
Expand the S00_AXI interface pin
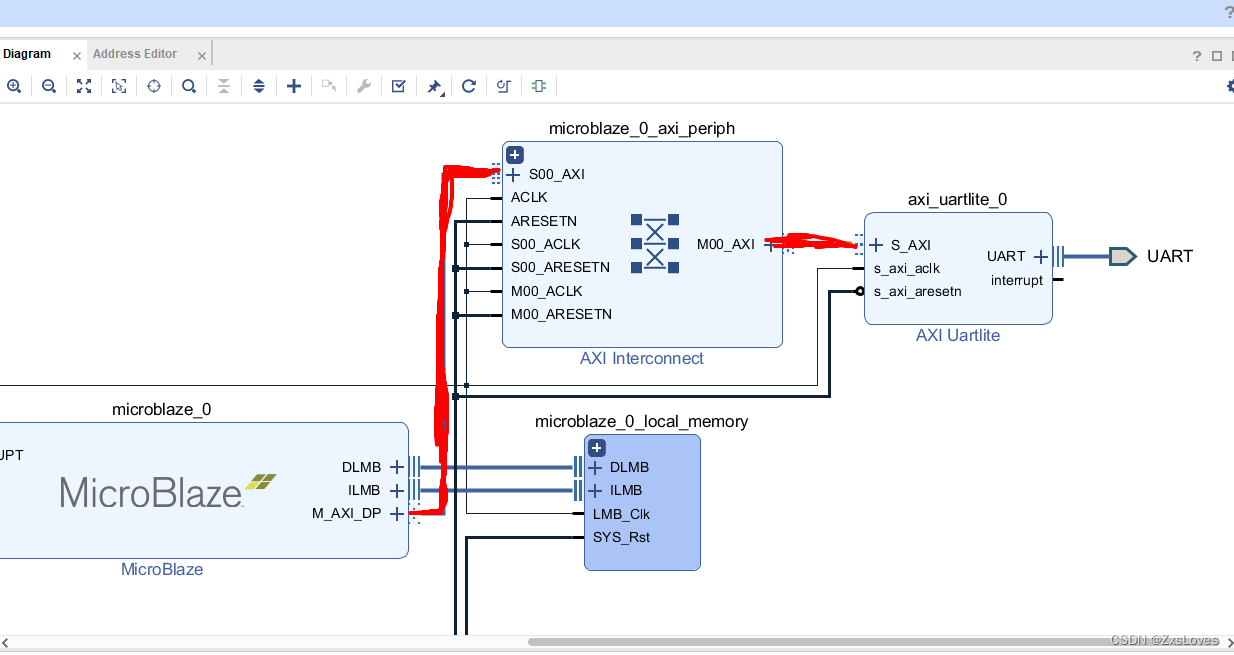click(x=514, y=175)
